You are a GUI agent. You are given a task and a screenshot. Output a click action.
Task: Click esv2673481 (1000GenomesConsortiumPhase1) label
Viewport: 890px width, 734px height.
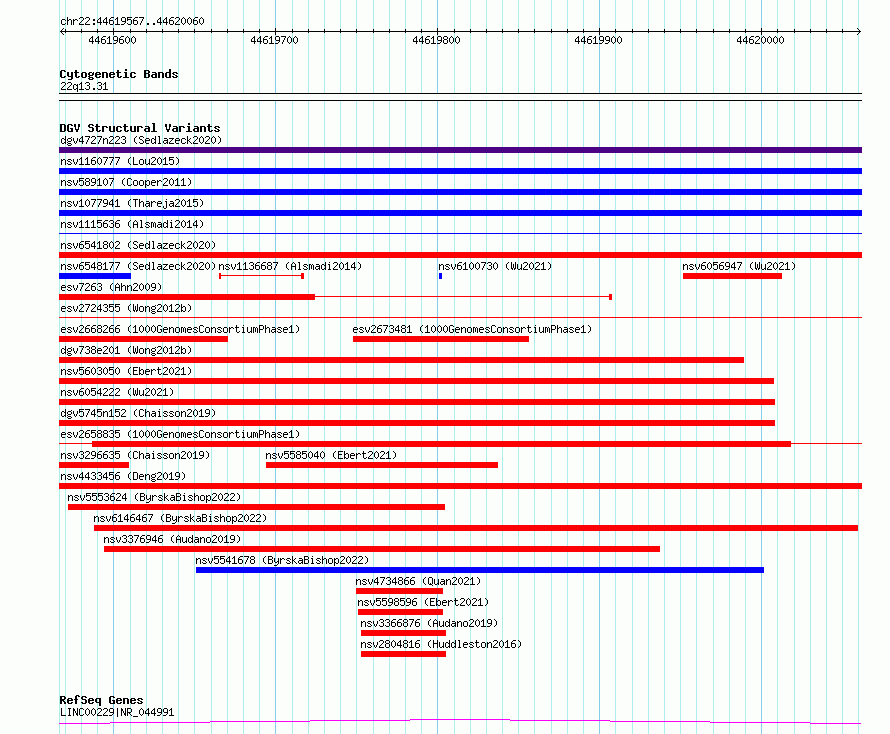coord(472,329)
